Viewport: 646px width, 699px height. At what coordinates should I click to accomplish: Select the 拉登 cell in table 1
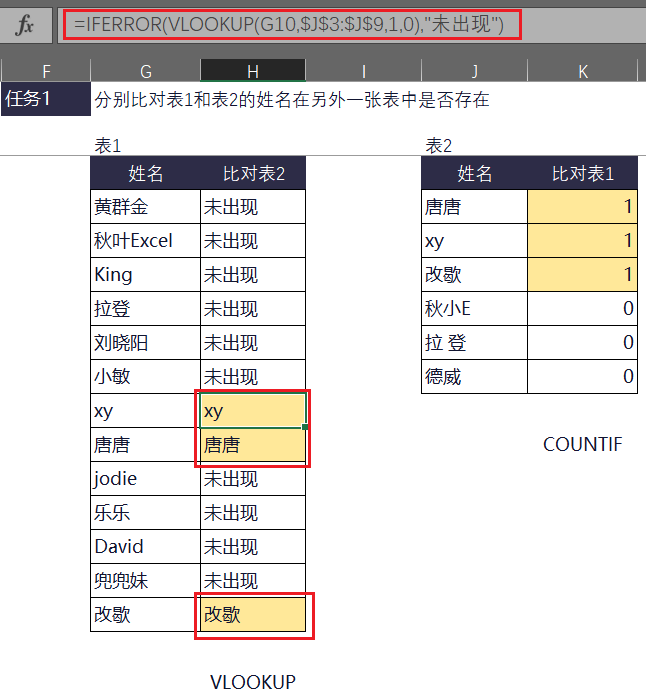[146, 308]
